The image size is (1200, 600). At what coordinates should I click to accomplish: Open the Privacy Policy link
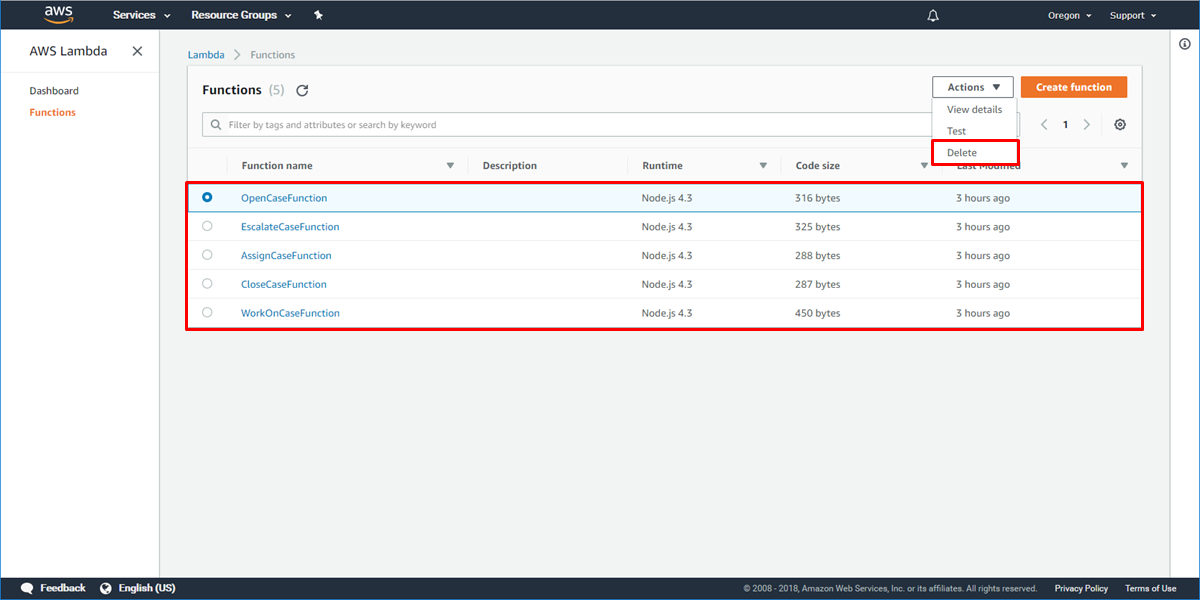[x=1081, y=588]
